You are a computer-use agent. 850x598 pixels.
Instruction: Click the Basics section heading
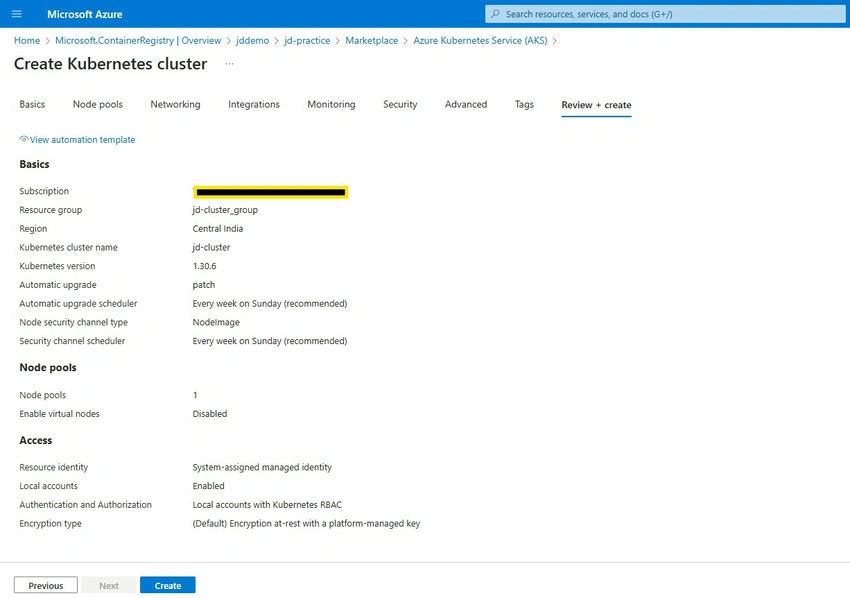34,164
